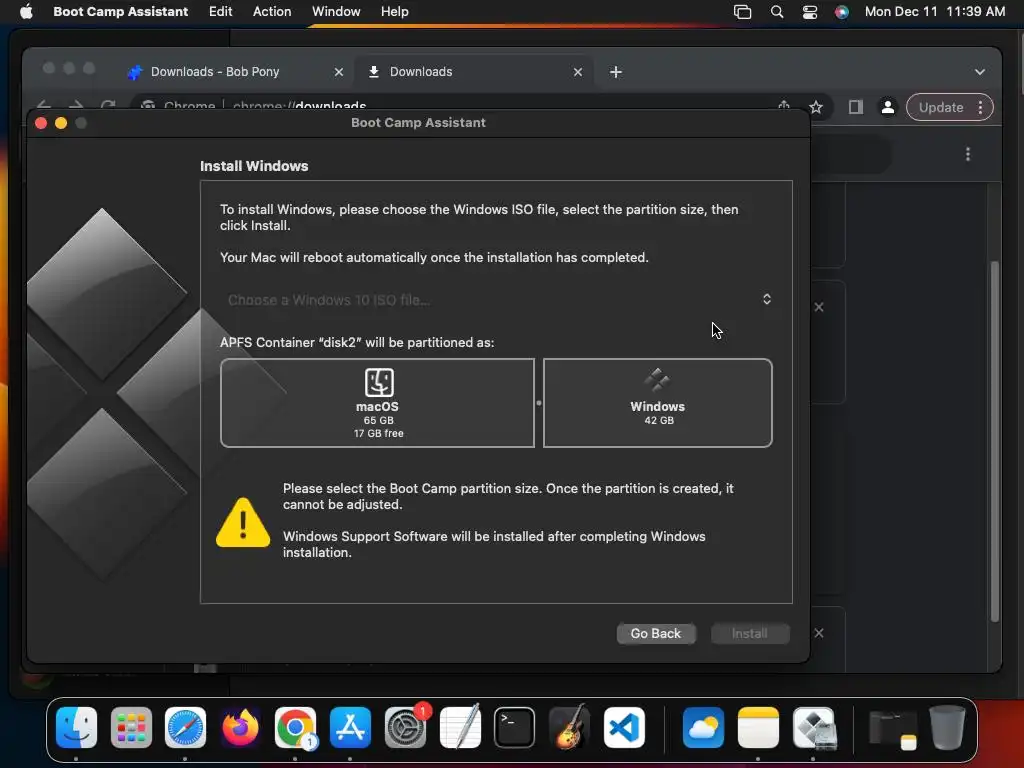Viewport: 1024px width, 768px height.
Task: Open a new Chrome tab
Action: 616,72
